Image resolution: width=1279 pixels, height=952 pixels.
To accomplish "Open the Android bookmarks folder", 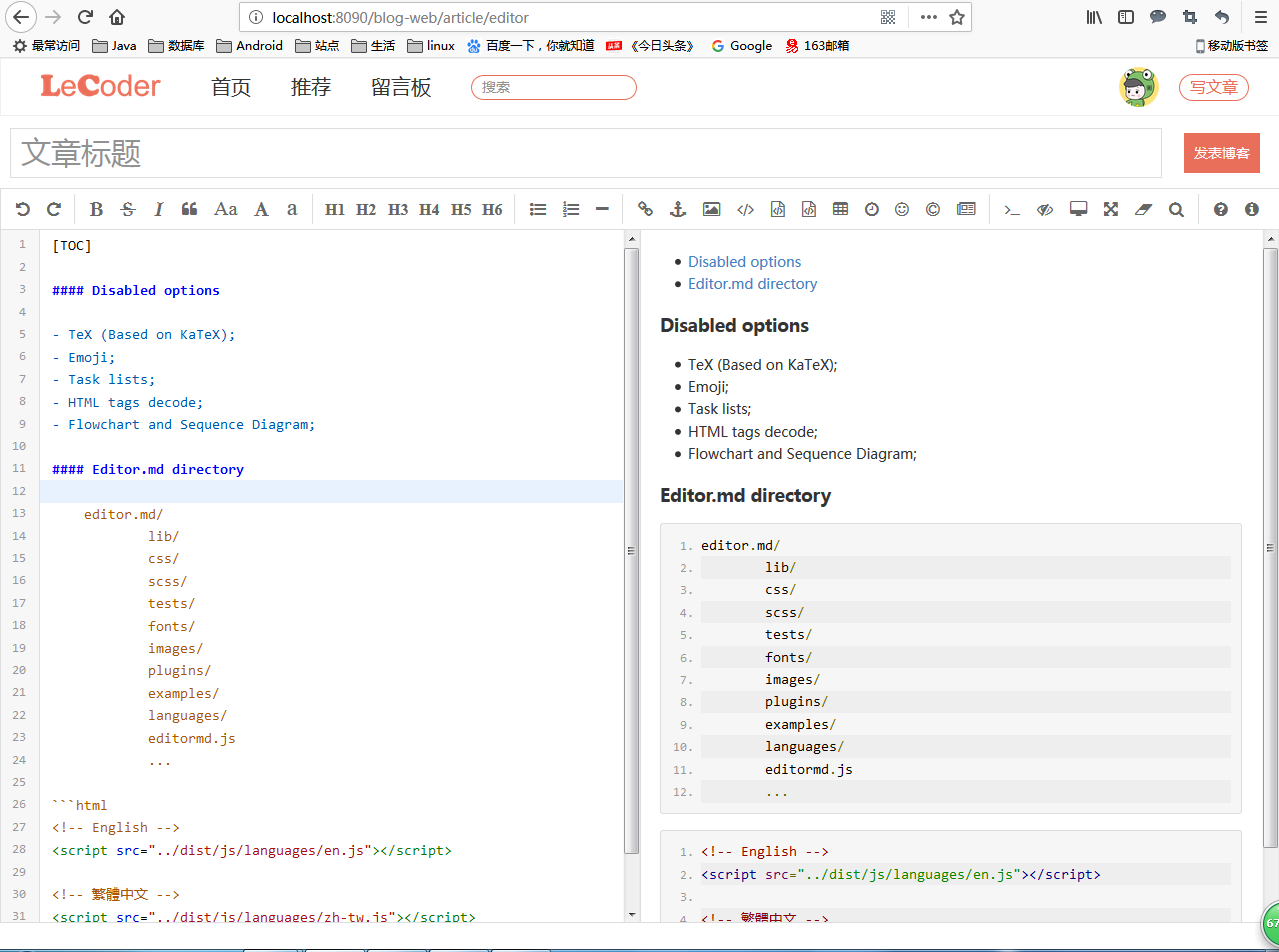I will pos(249,46).
